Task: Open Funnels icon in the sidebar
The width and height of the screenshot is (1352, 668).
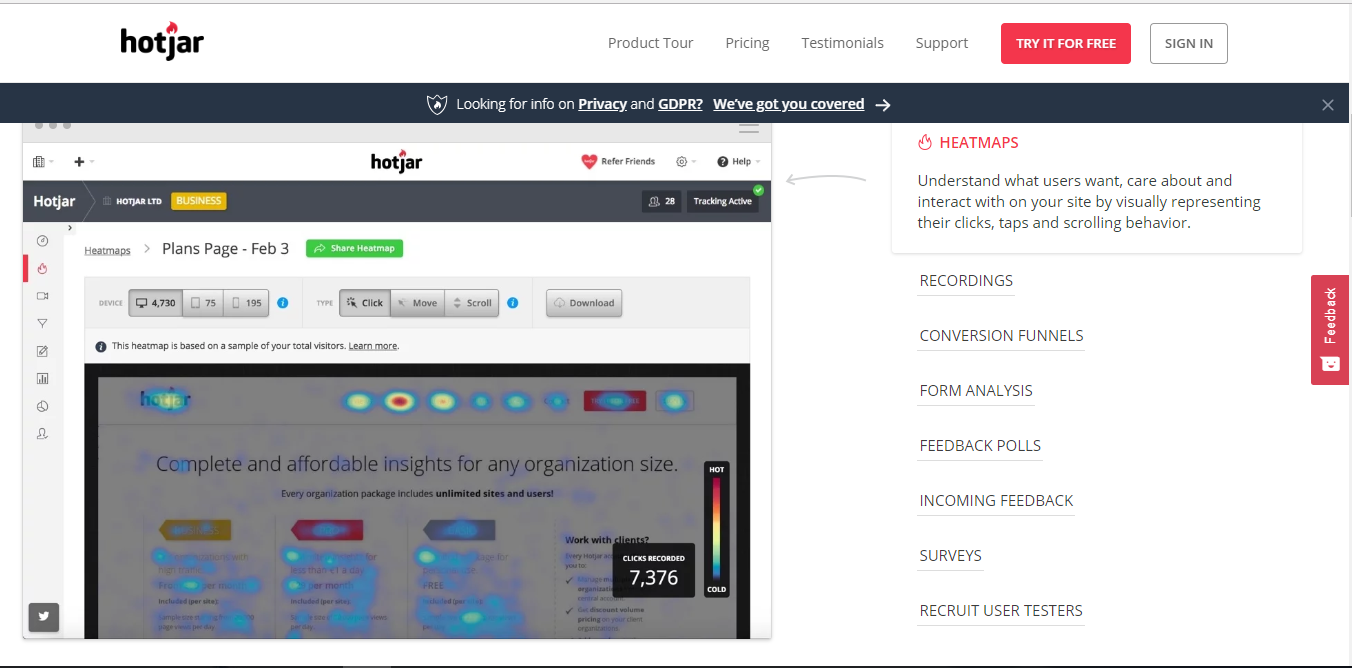Action: pos(42,323)
